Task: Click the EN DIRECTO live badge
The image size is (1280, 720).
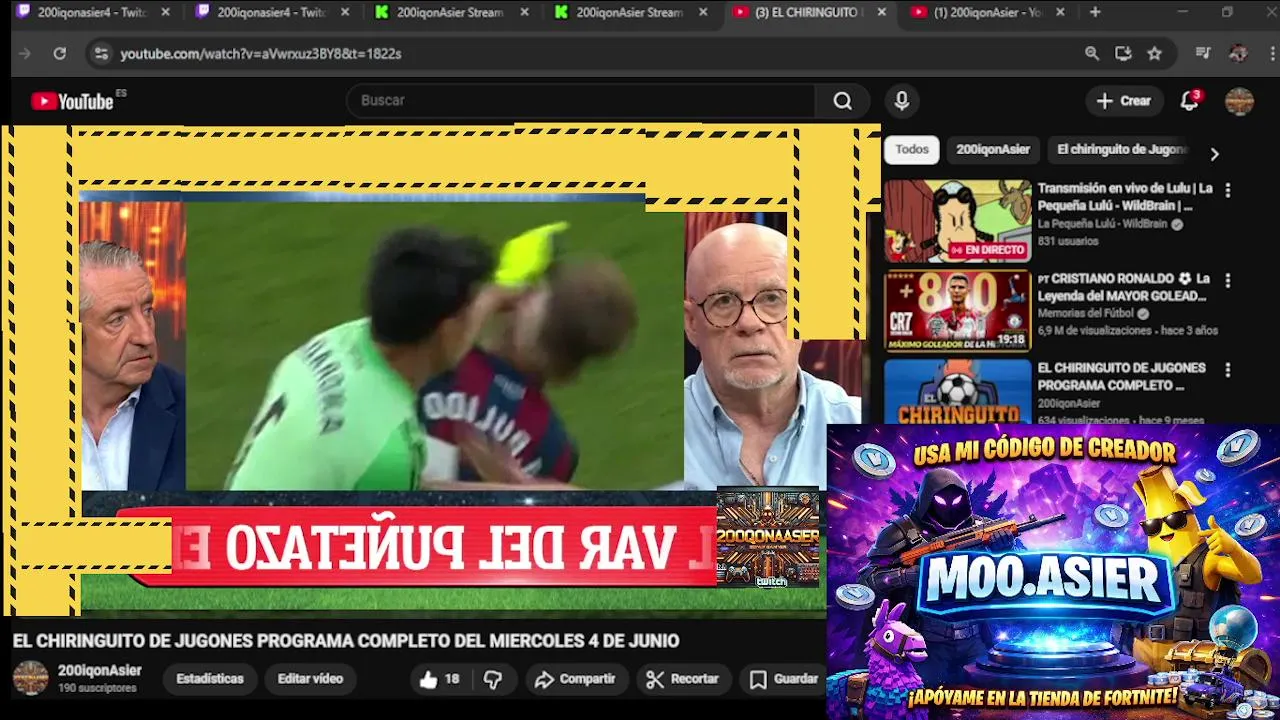Action: click(988, 250)
